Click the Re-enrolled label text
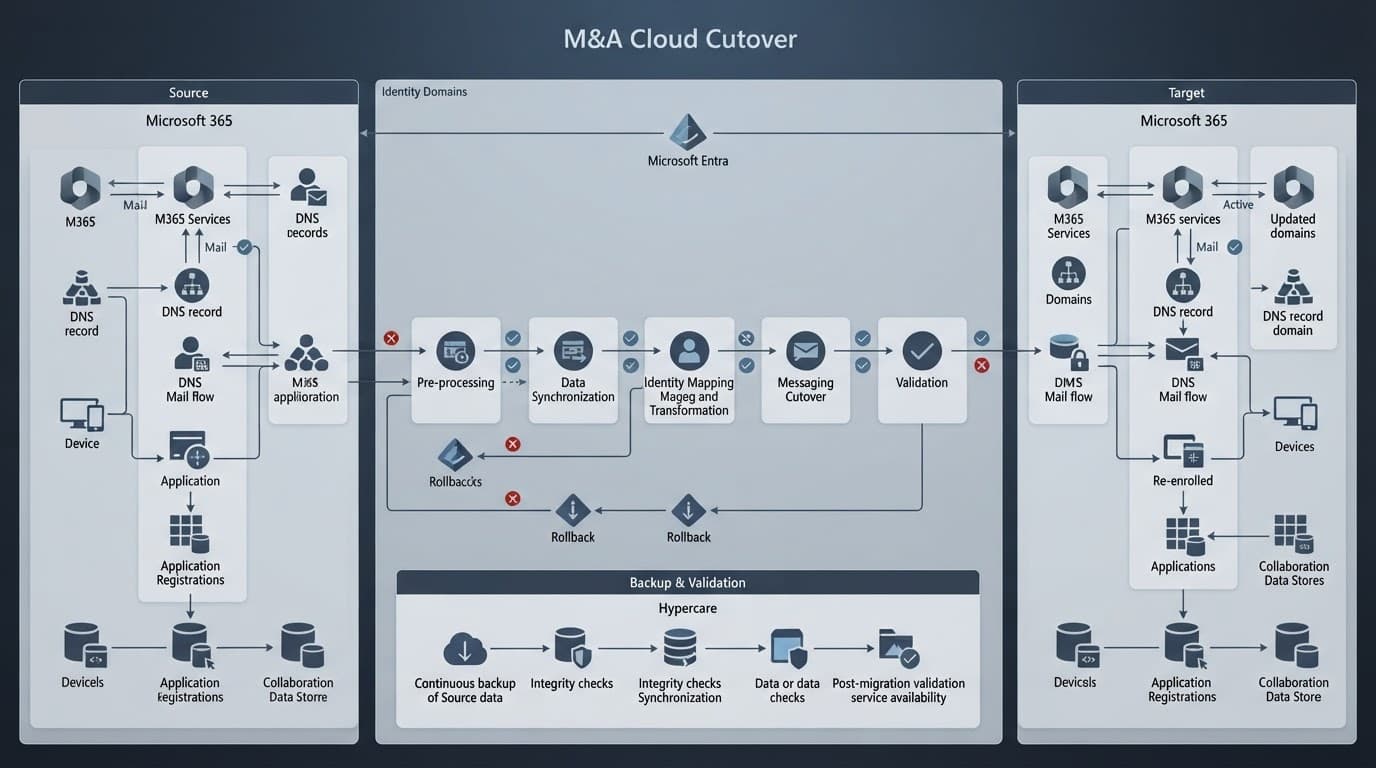 (1183, 481)
